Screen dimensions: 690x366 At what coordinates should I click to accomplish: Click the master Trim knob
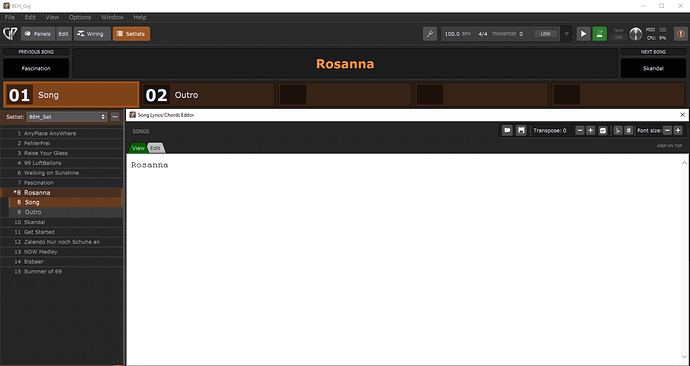635,34
